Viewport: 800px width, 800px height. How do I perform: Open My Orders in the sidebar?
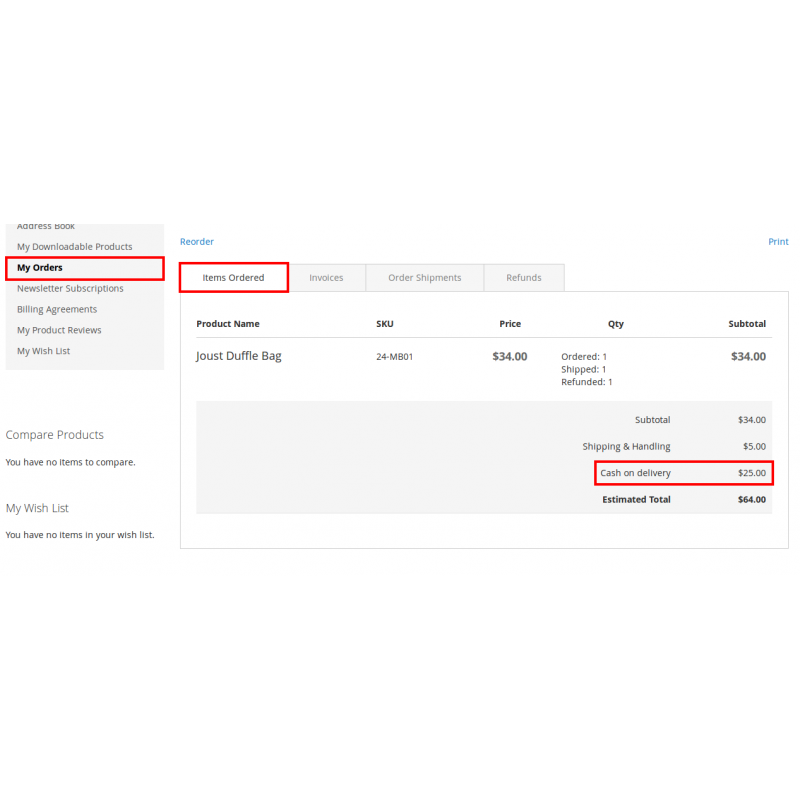click(39, 268)
